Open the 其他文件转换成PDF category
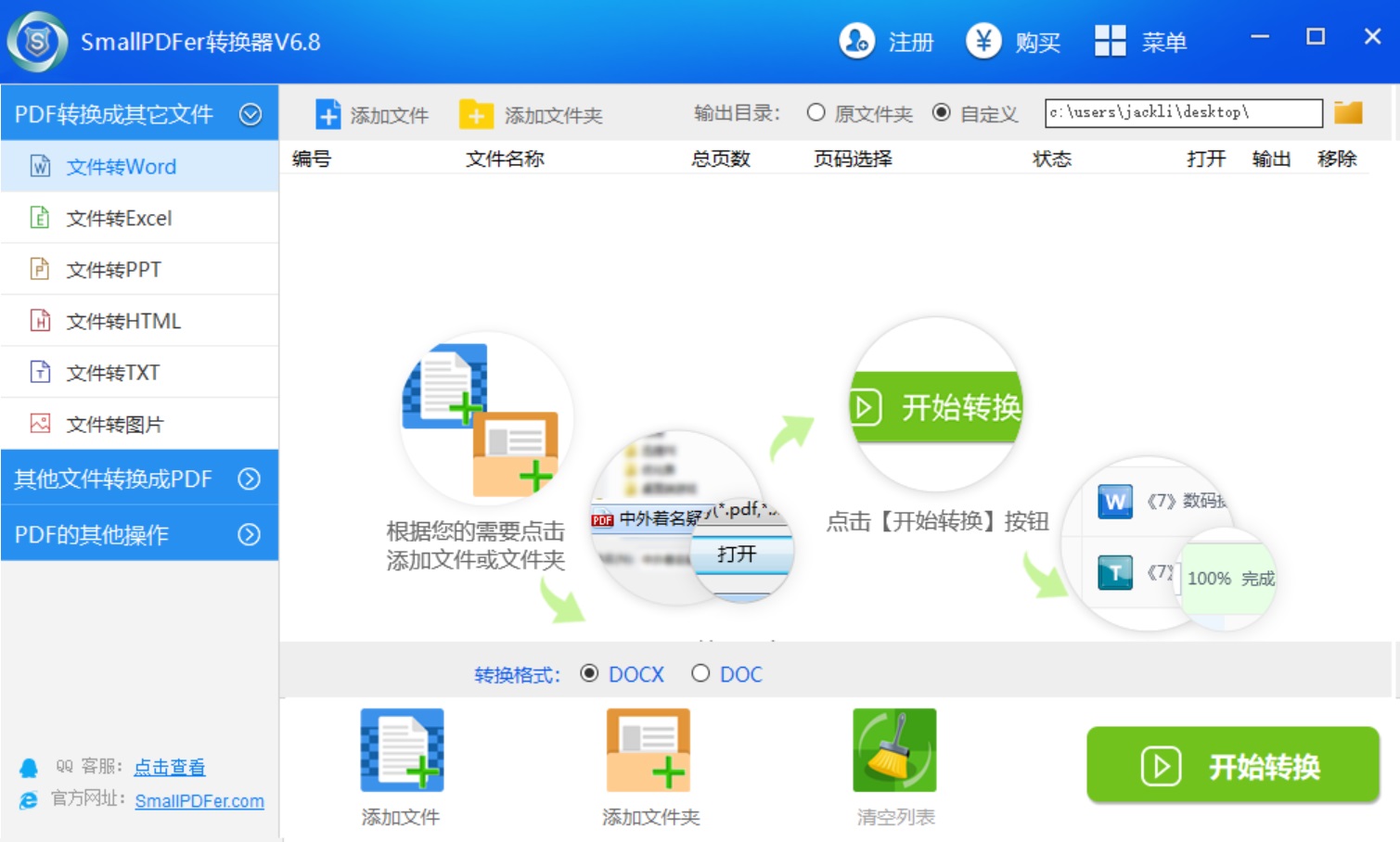The image size is (1400, 842). pyautogui.click(x=139, y=478)
